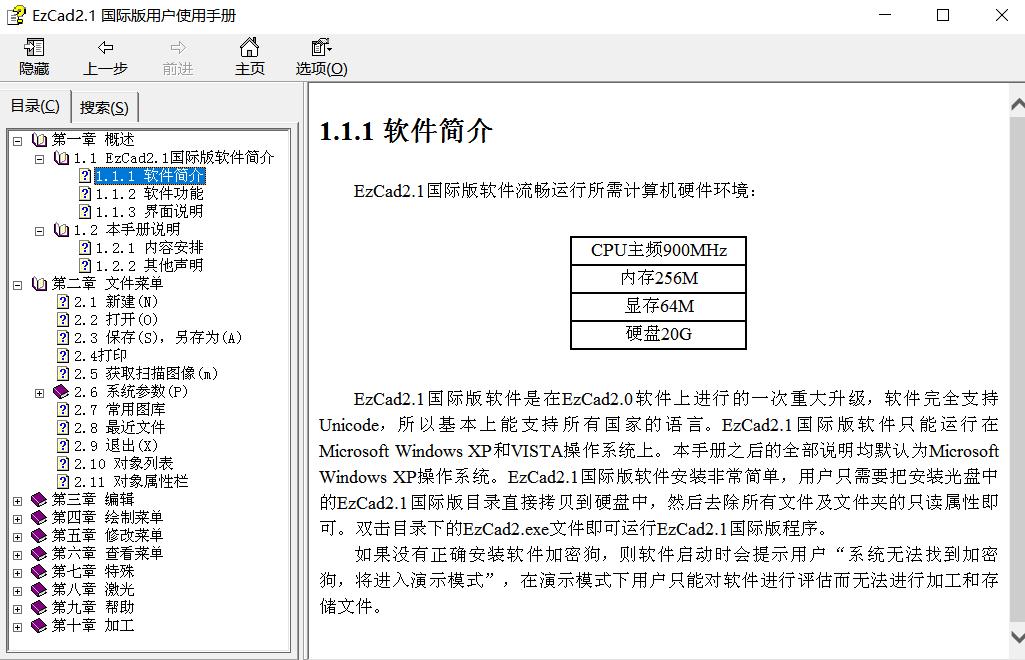Select the 第六章 查看菜单 chapter label
1025x660 pixels.
107,553
